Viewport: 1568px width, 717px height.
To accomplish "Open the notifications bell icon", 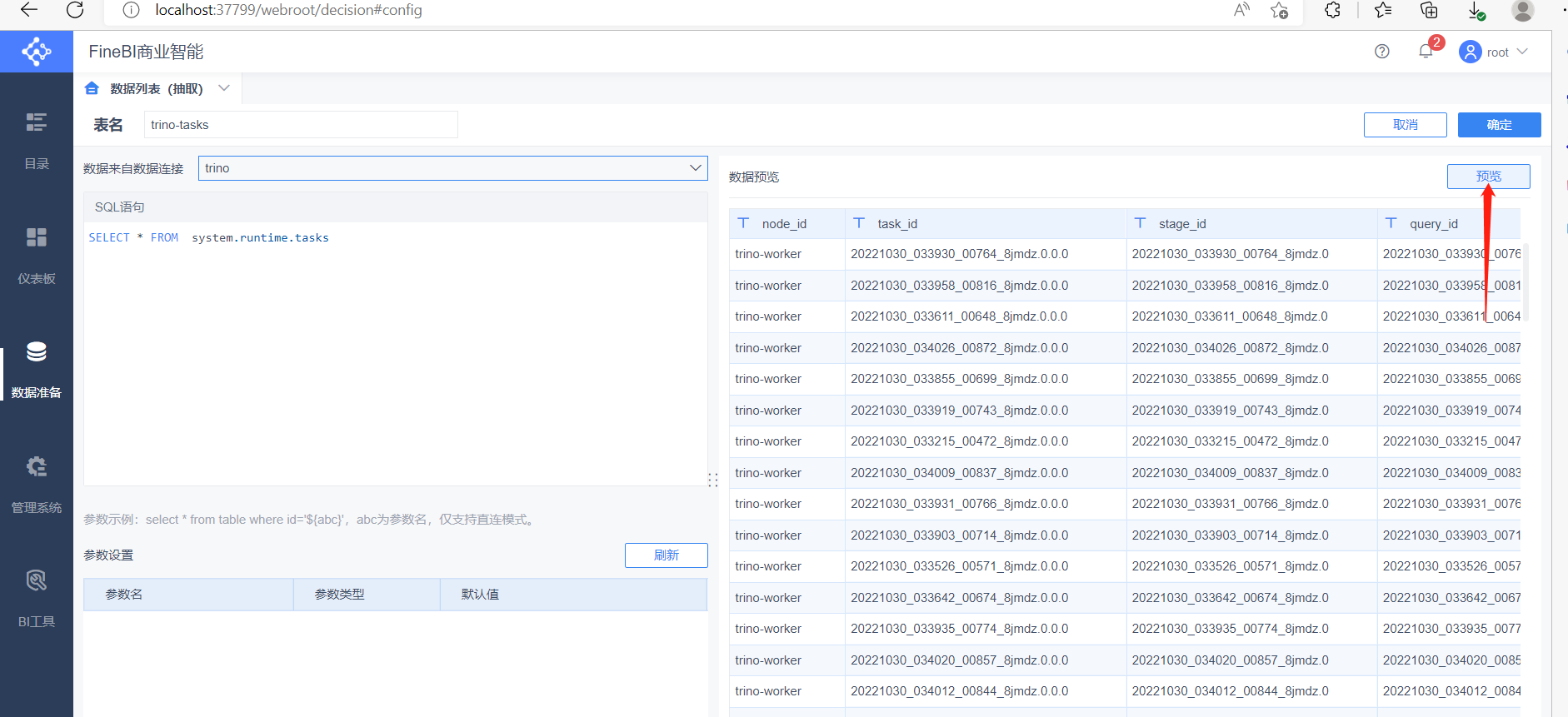I will pyautogui.click(x=1426, y=52).
